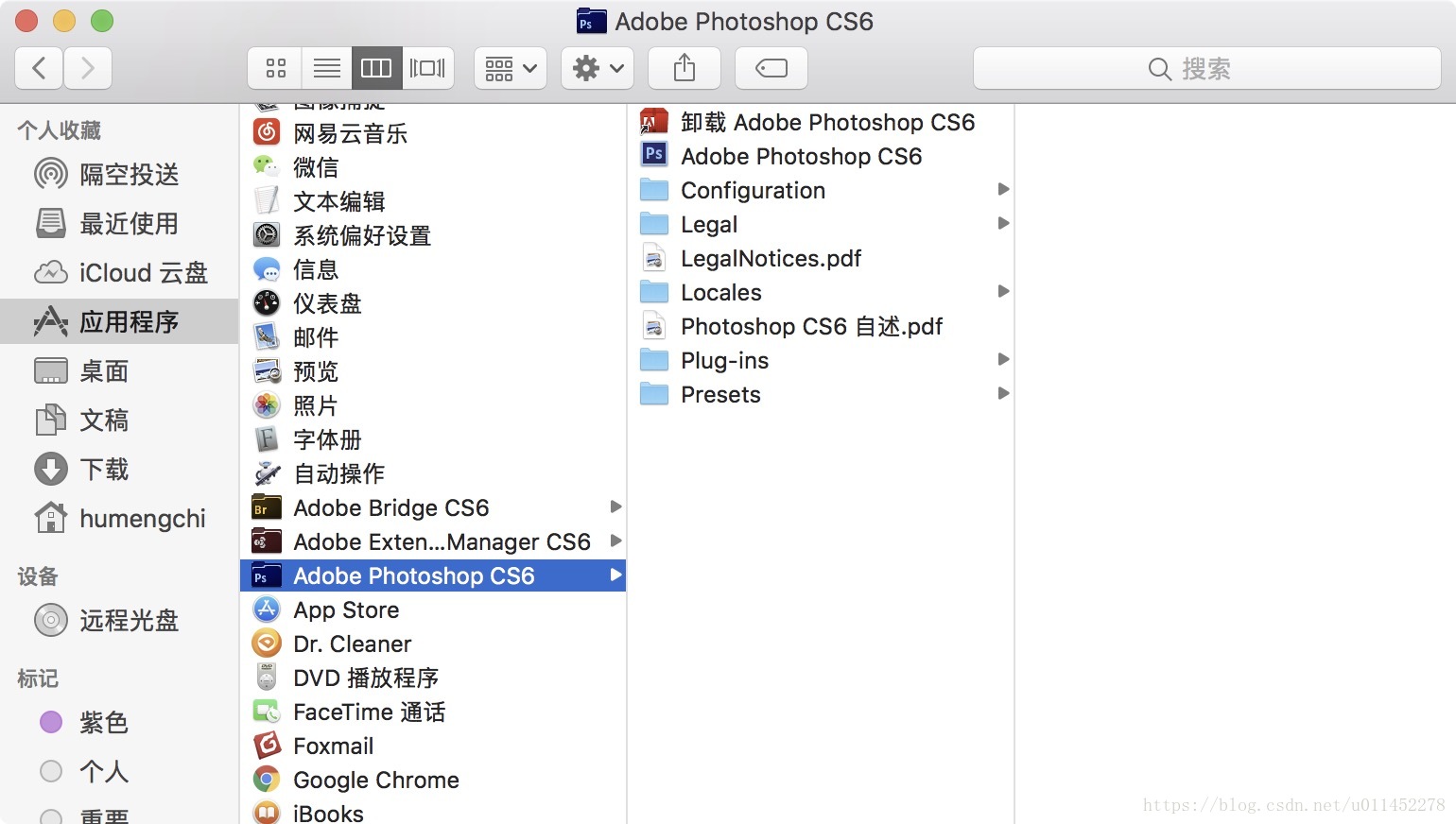Select System Preferences (系统偏好设置)
Viewport: 1456px width, 824px height.
433,235
